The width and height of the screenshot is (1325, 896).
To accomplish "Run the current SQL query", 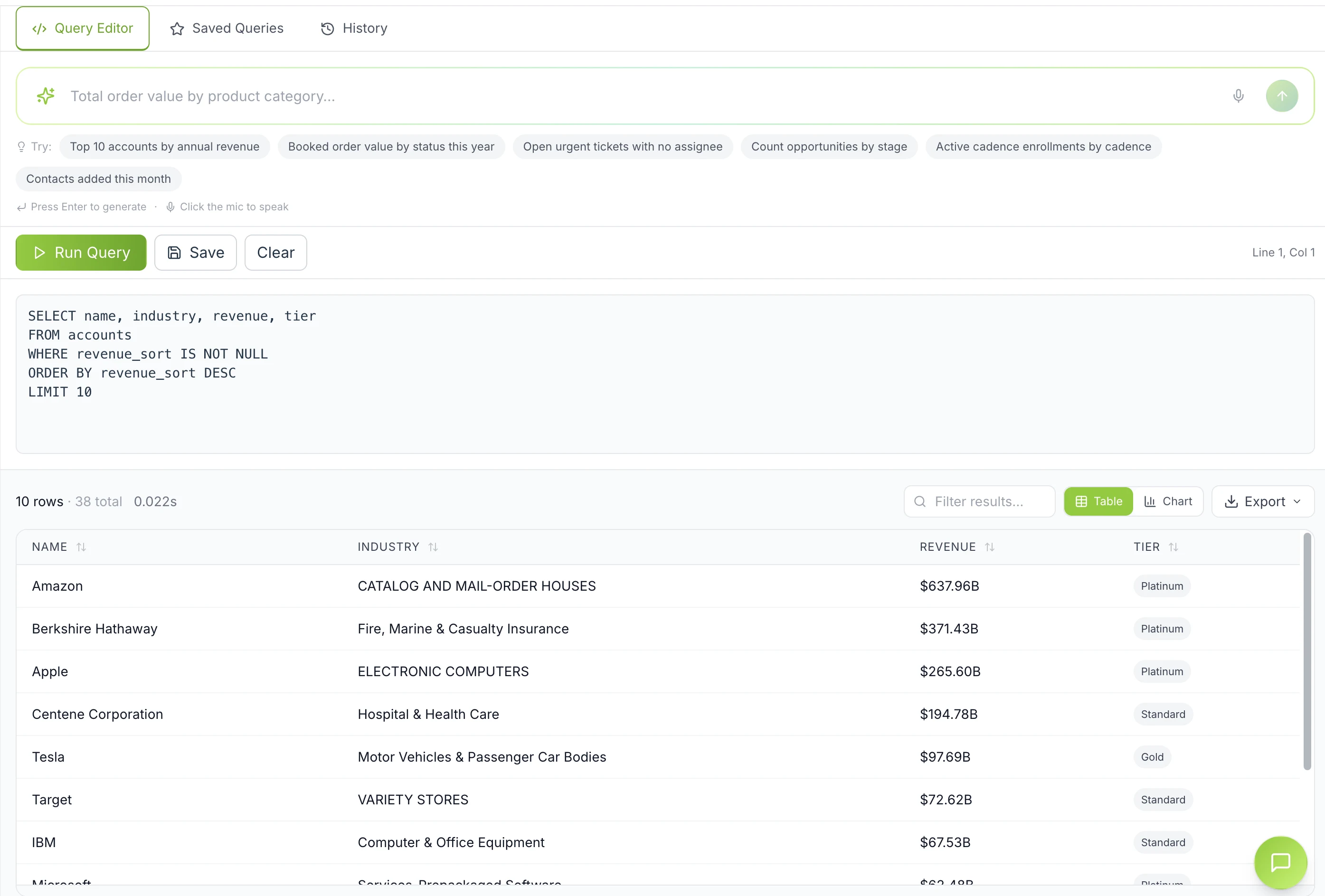I will (81, 253).
